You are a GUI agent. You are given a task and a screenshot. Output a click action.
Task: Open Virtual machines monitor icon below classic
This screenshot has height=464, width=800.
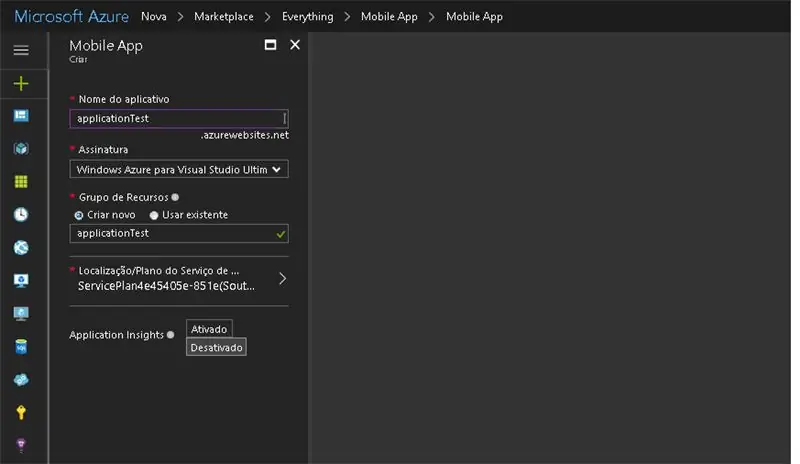tap(21, 313)
